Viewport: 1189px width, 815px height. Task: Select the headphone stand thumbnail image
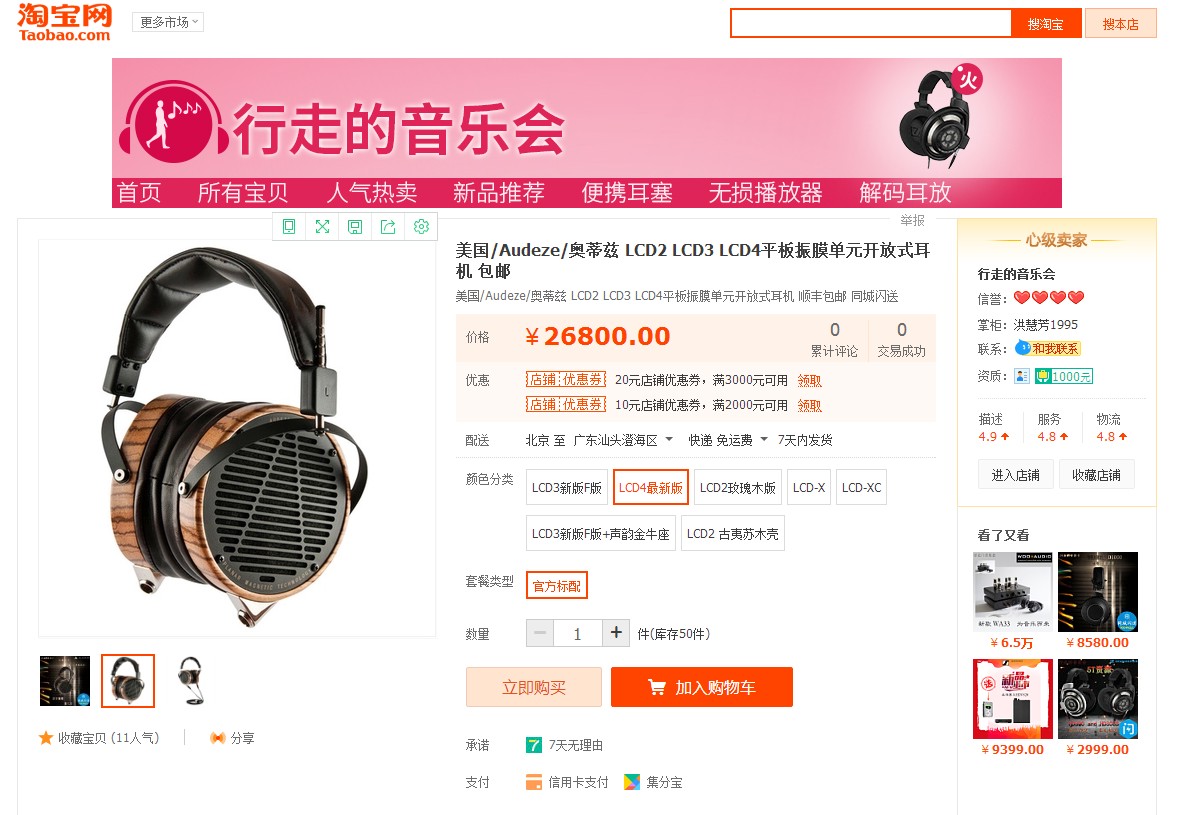click(190, 680)
